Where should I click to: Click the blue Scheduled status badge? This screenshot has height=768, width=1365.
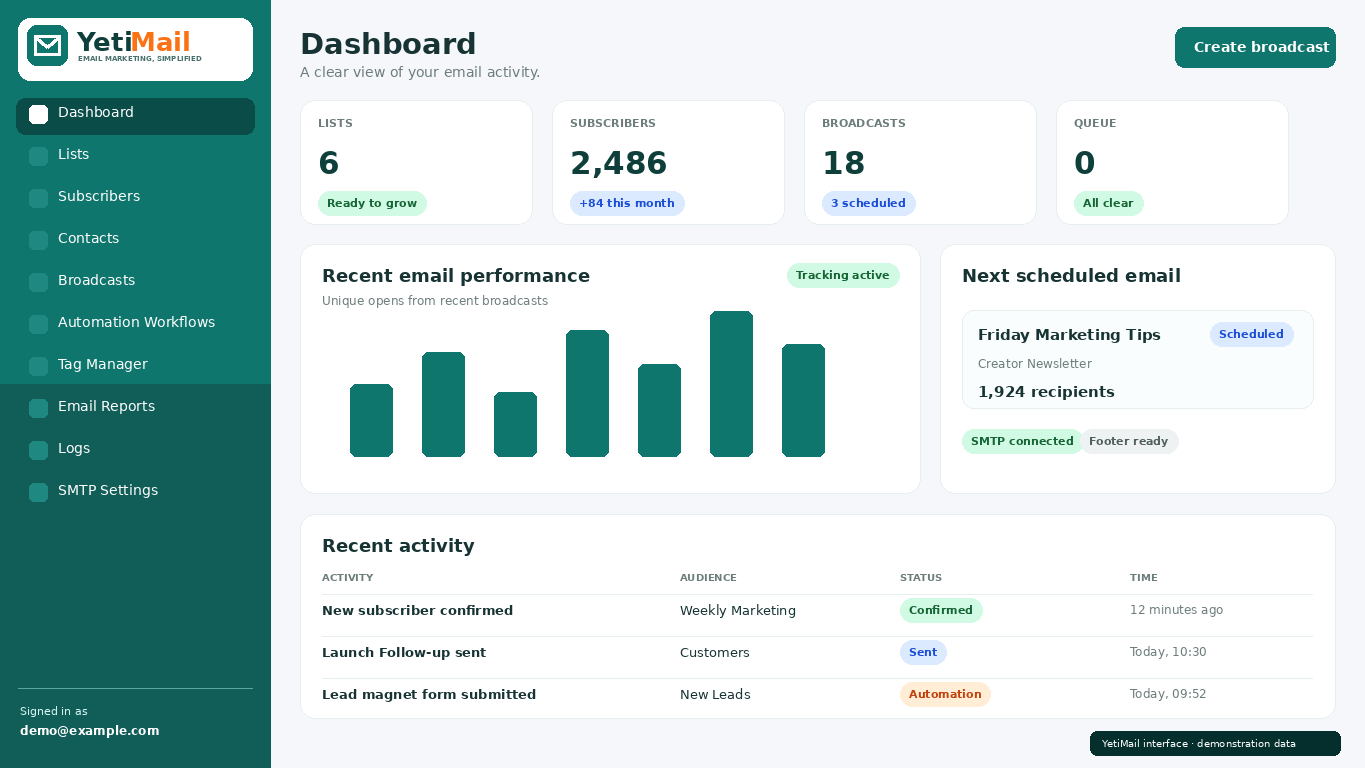point(1251,334)
